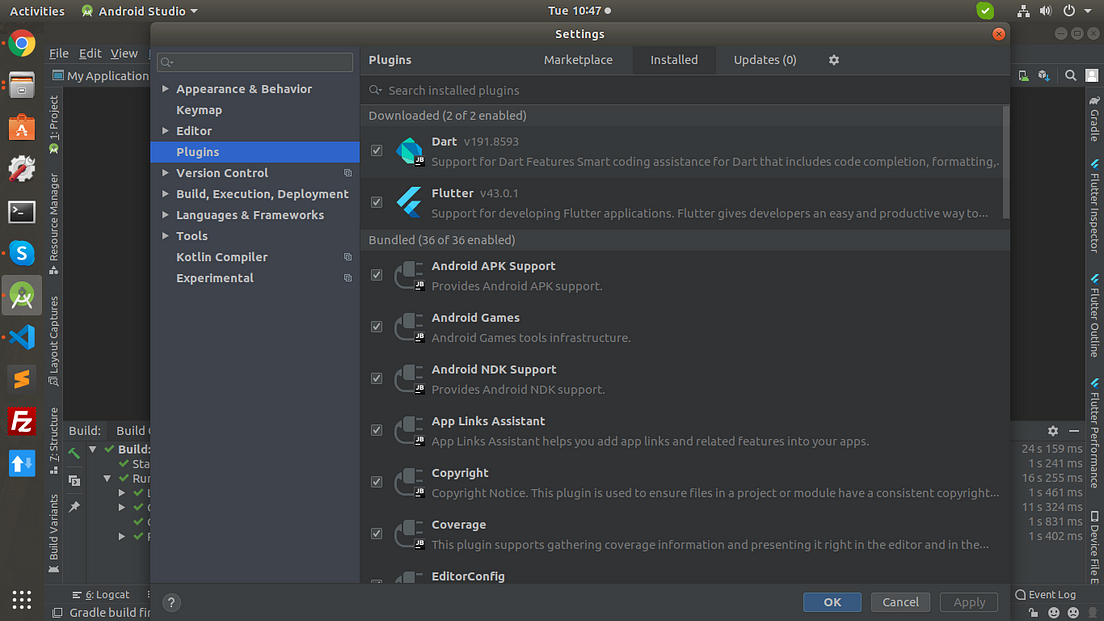Open the system power menu icon
The image size is (1104, 621).
[1069, 11]
